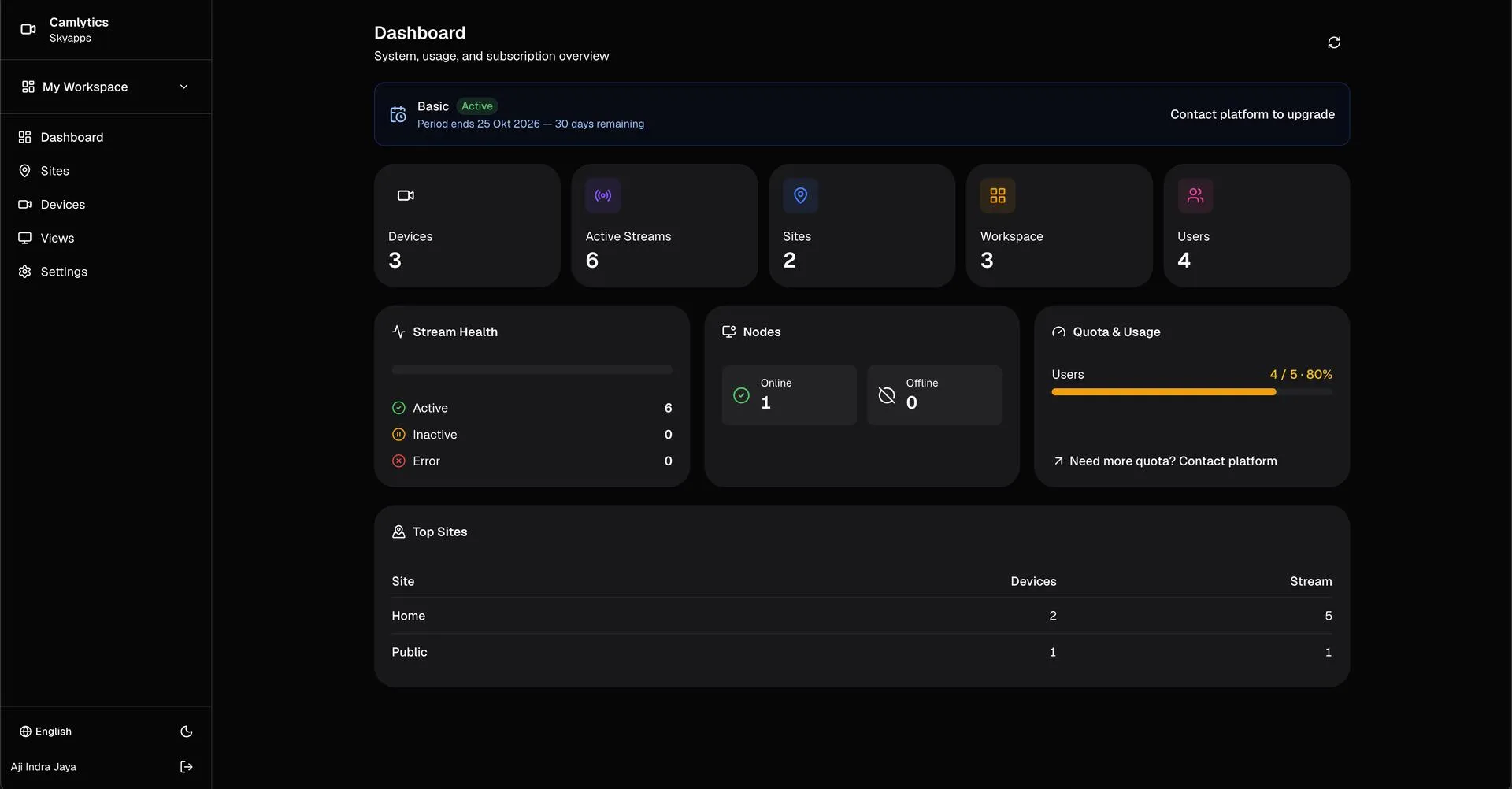Click the user name Aji Indra Jaya
Image resolution: width=1512 pixels, height=789 pixels.
43,767
